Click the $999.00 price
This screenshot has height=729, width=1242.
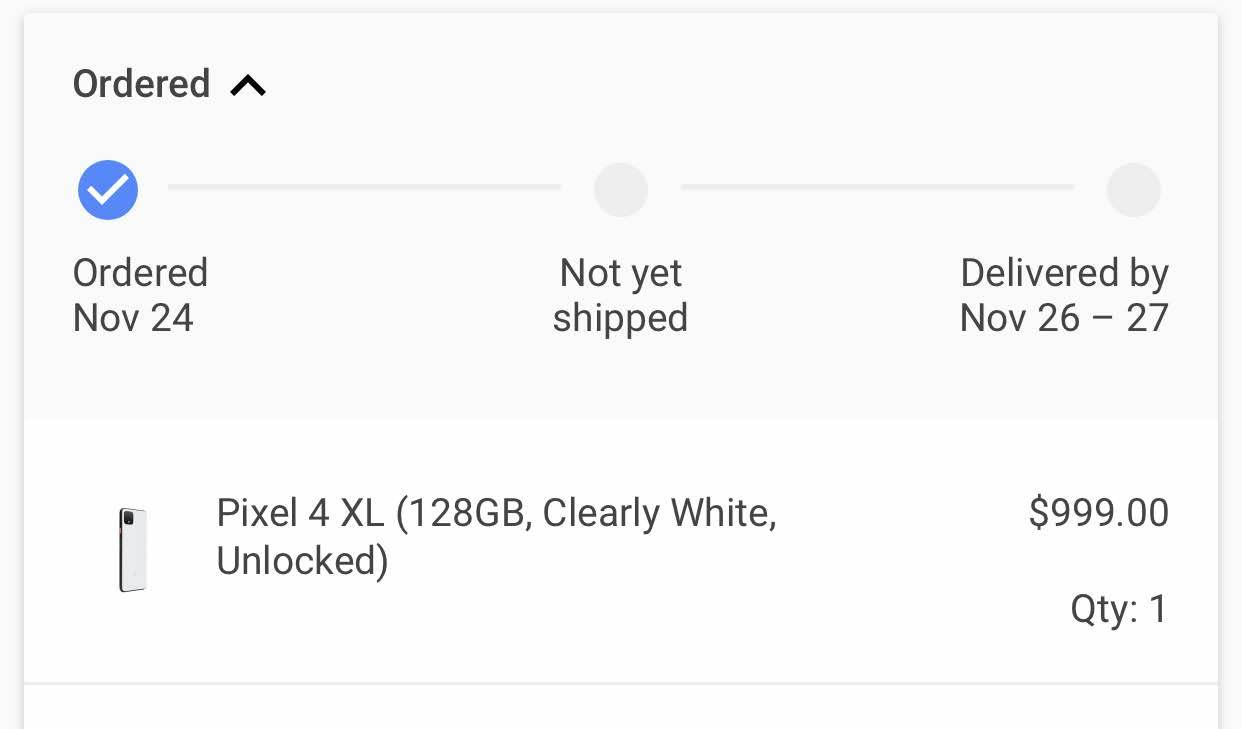[1098, 513]
